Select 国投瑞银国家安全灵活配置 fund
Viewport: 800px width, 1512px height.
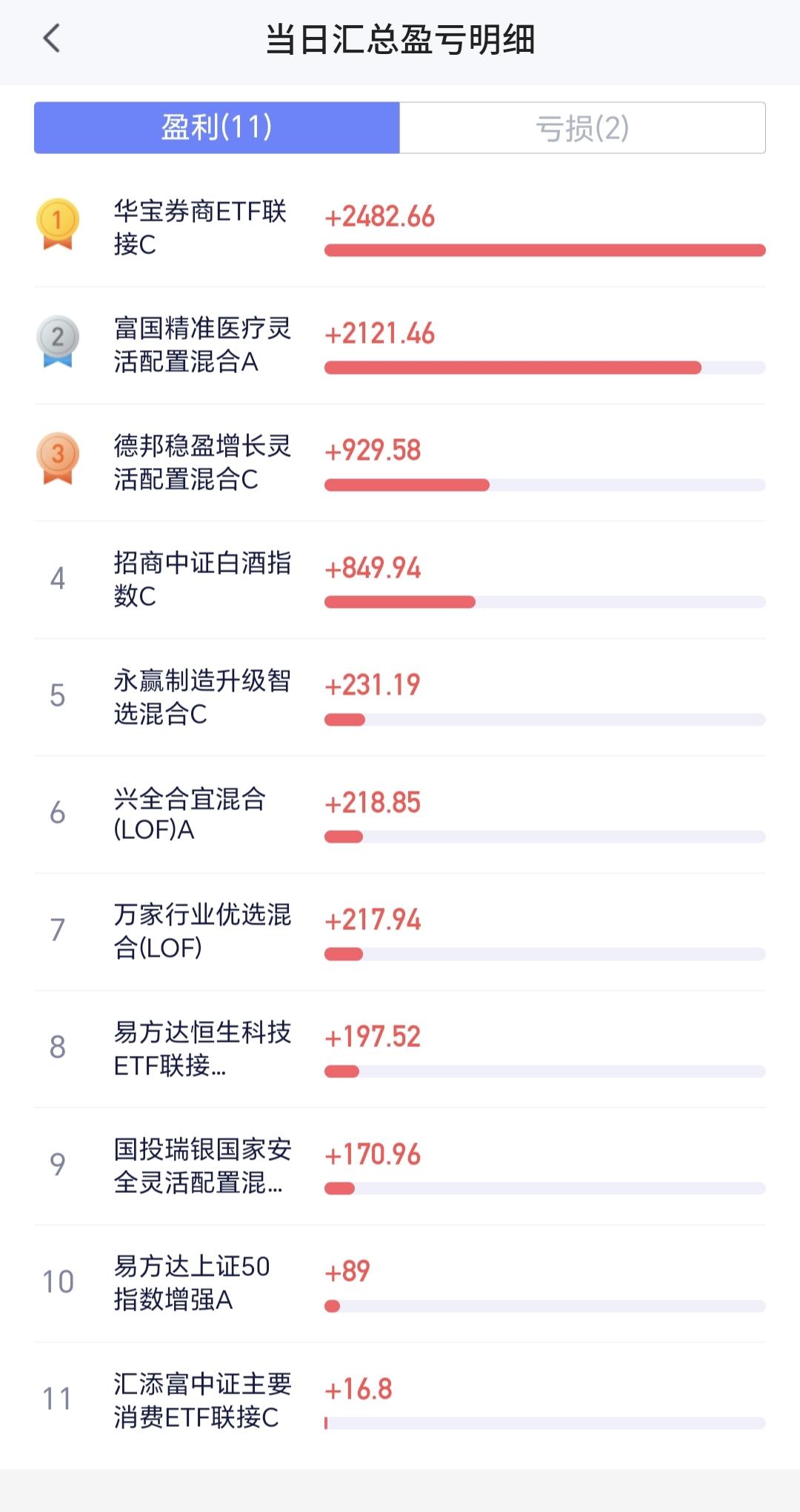pos(400,1165)
